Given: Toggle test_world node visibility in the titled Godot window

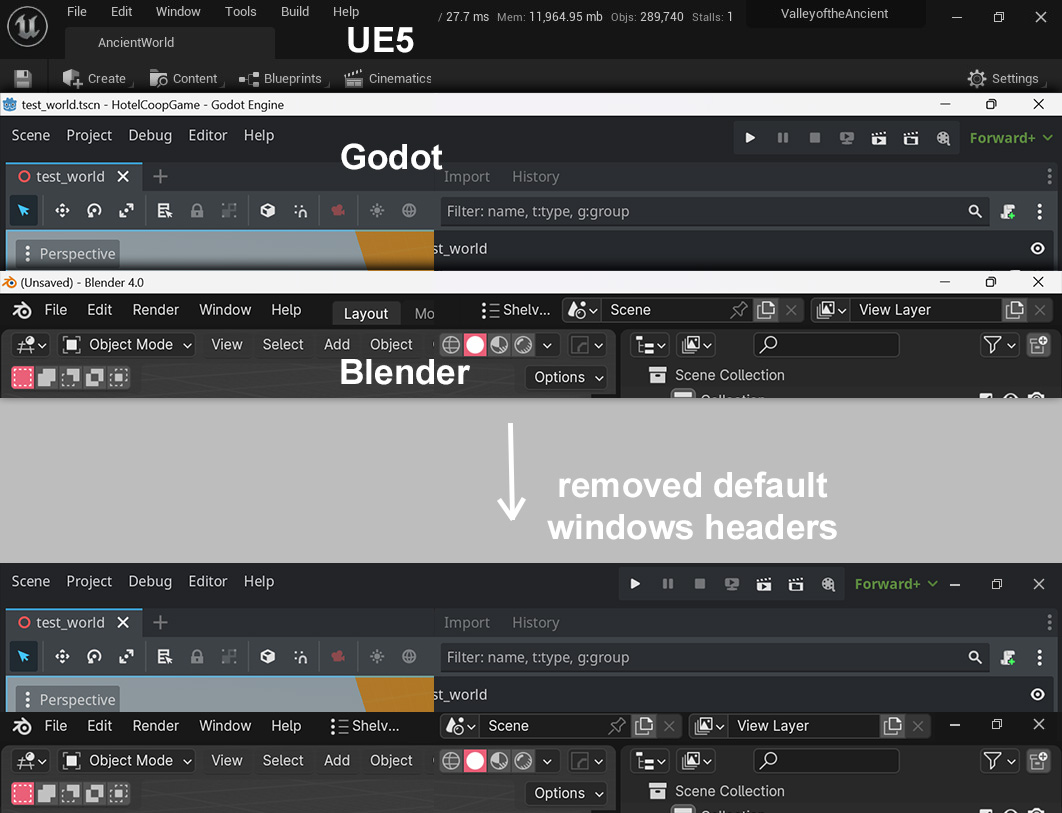Looking at the screenshot, I should click(1037, 249).
